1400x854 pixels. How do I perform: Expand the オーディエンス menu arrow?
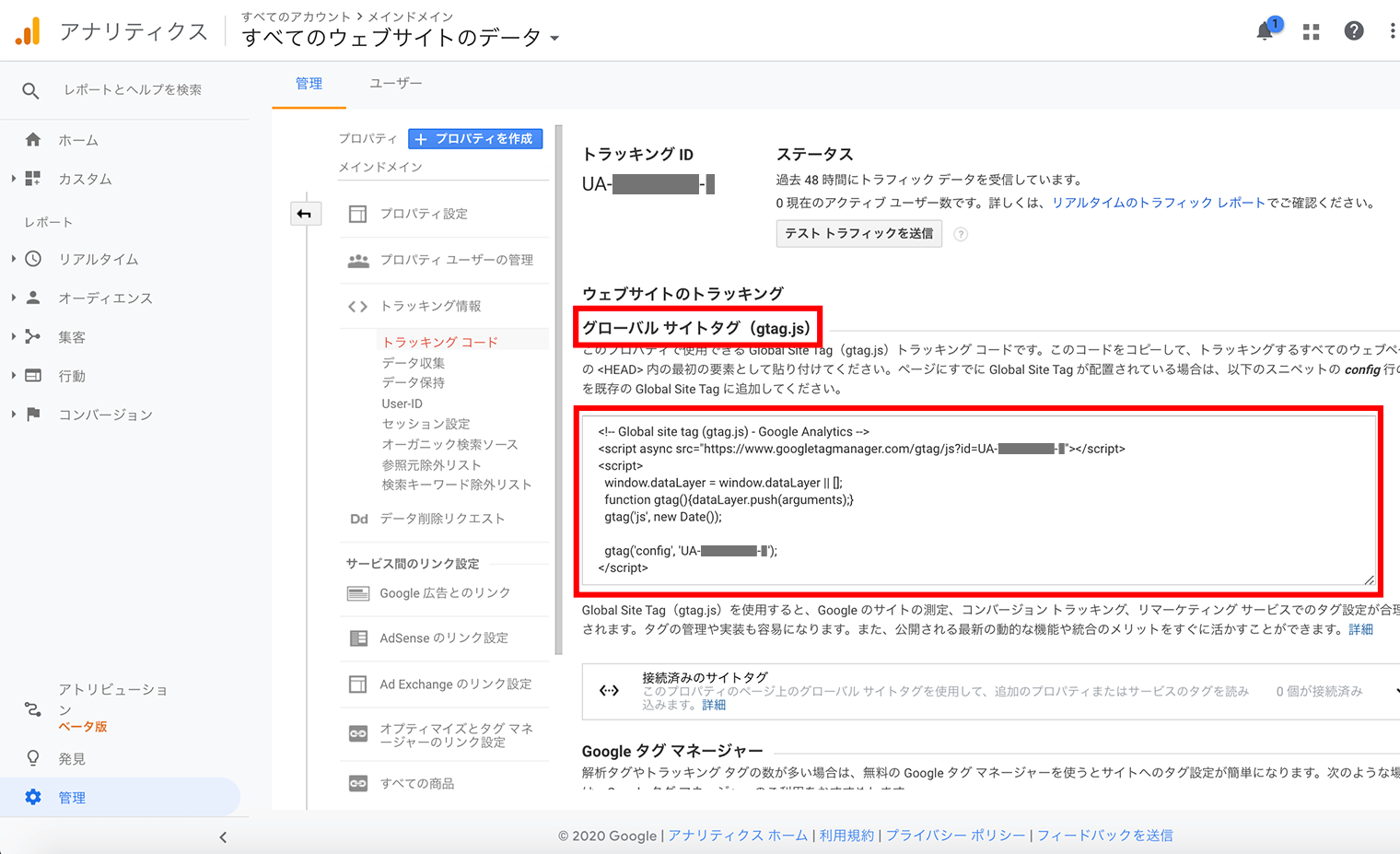click(14, 298)
